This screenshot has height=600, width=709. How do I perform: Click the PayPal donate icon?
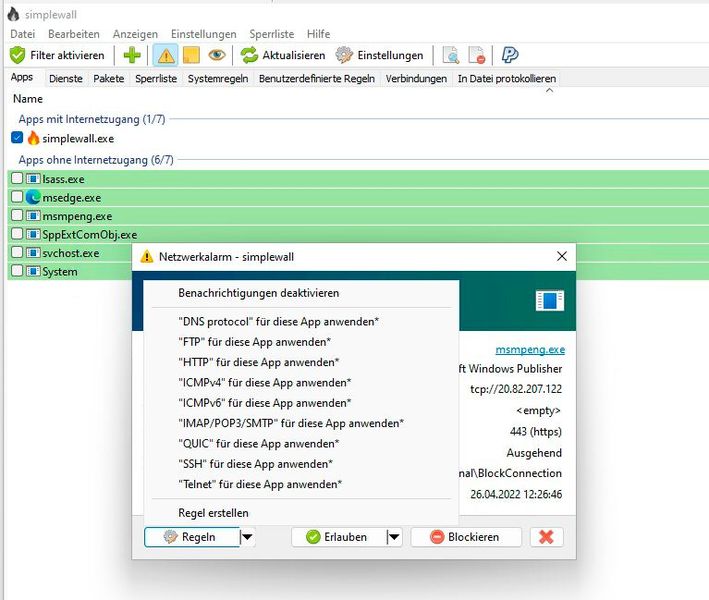(x=510, y=55)
